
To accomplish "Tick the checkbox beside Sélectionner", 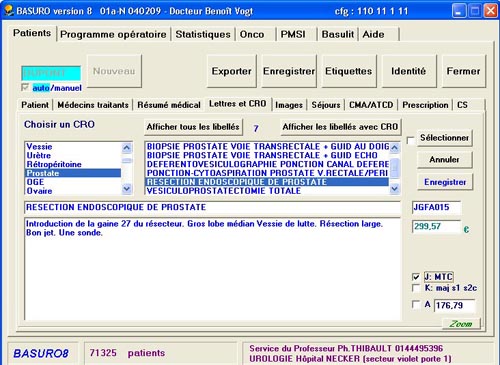I will click(x=411, y=140).
